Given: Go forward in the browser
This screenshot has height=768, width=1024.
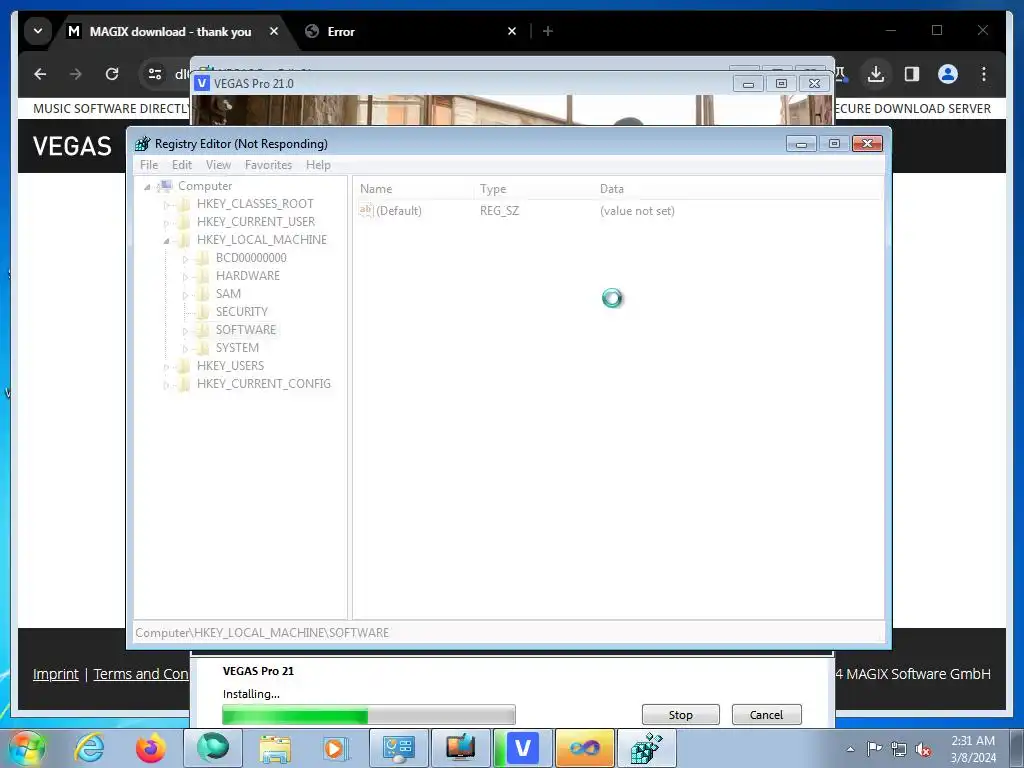Looking at the screenshot, I should [76, 74].
